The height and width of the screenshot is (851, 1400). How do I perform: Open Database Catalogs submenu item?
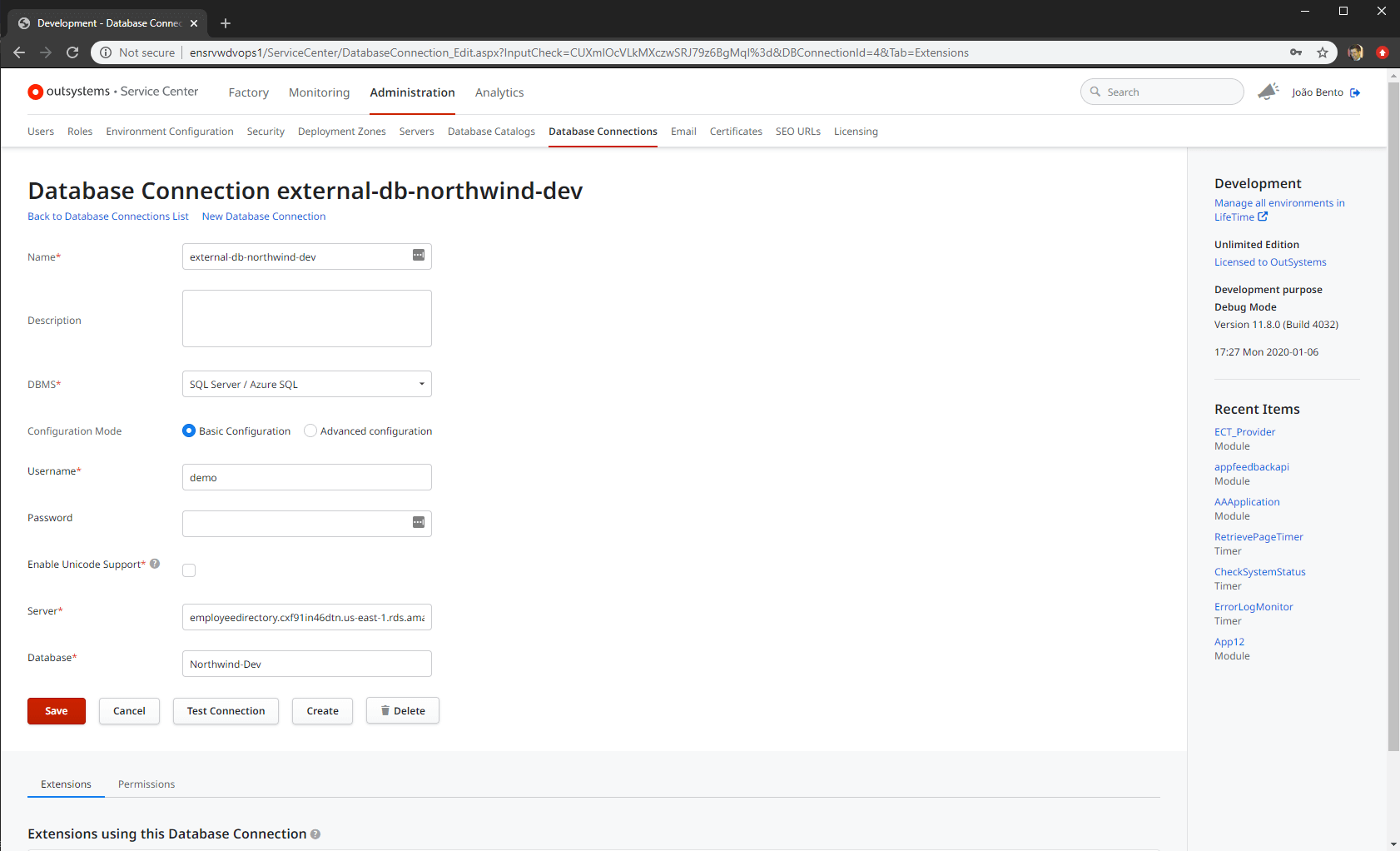(491, 132)
